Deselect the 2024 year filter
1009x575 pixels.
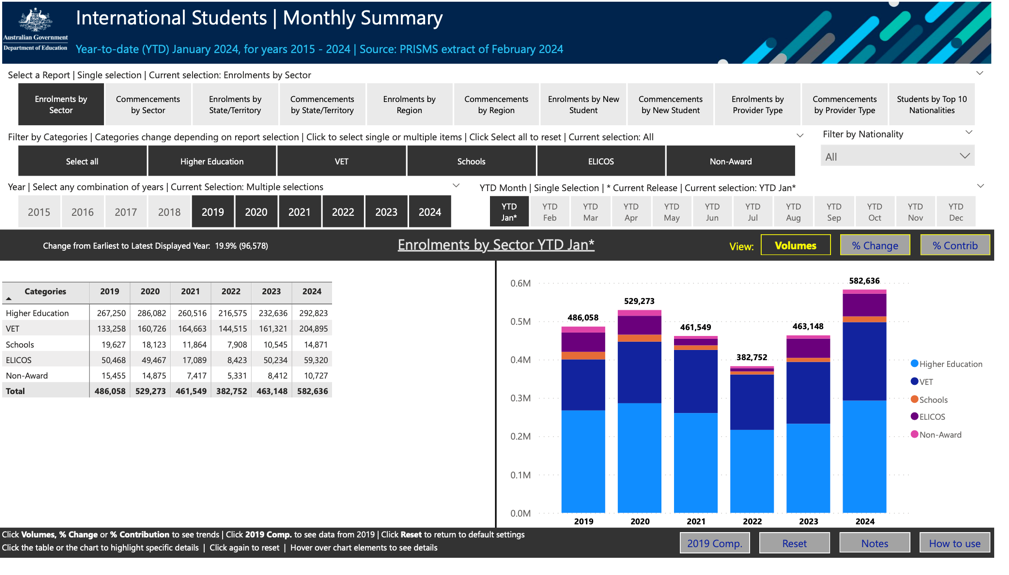(429, 212)
